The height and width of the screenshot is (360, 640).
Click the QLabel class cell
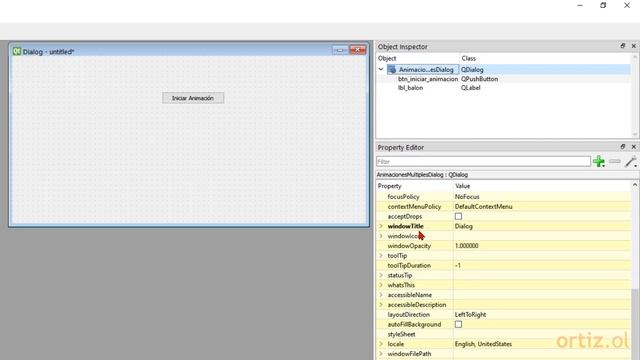click(471, 88)
